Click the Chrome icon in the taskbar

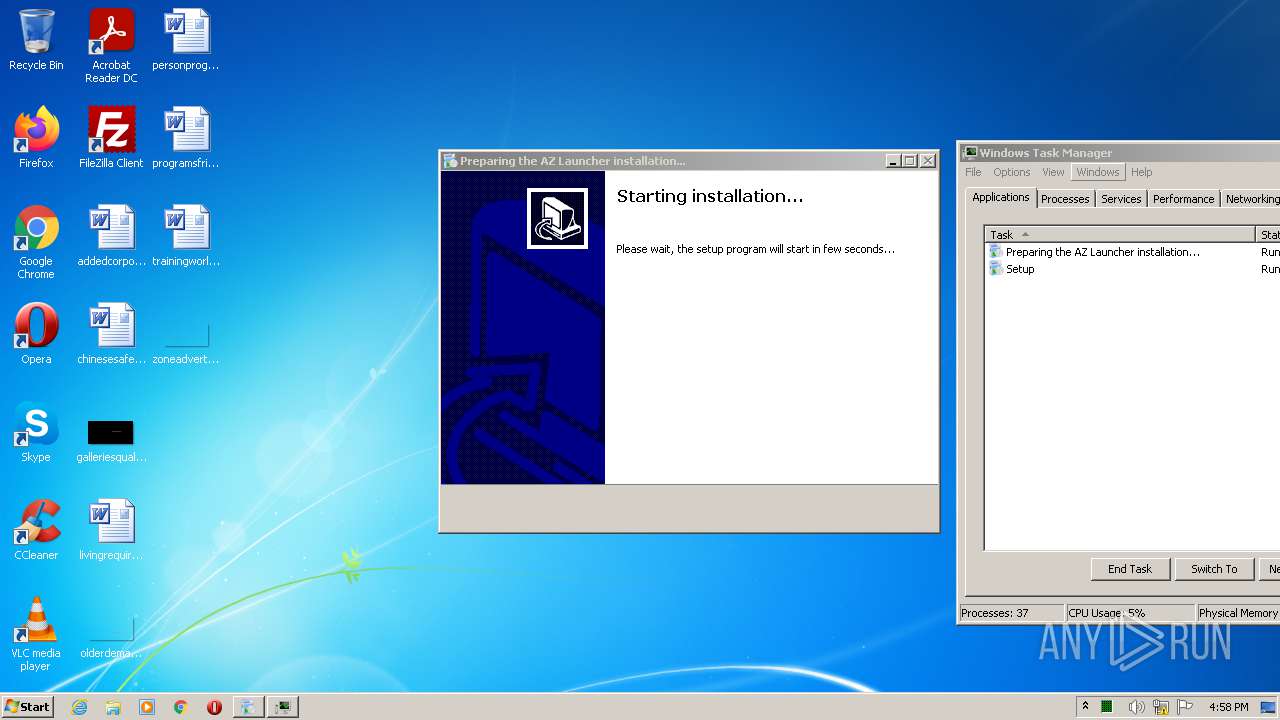pos(181,707)
